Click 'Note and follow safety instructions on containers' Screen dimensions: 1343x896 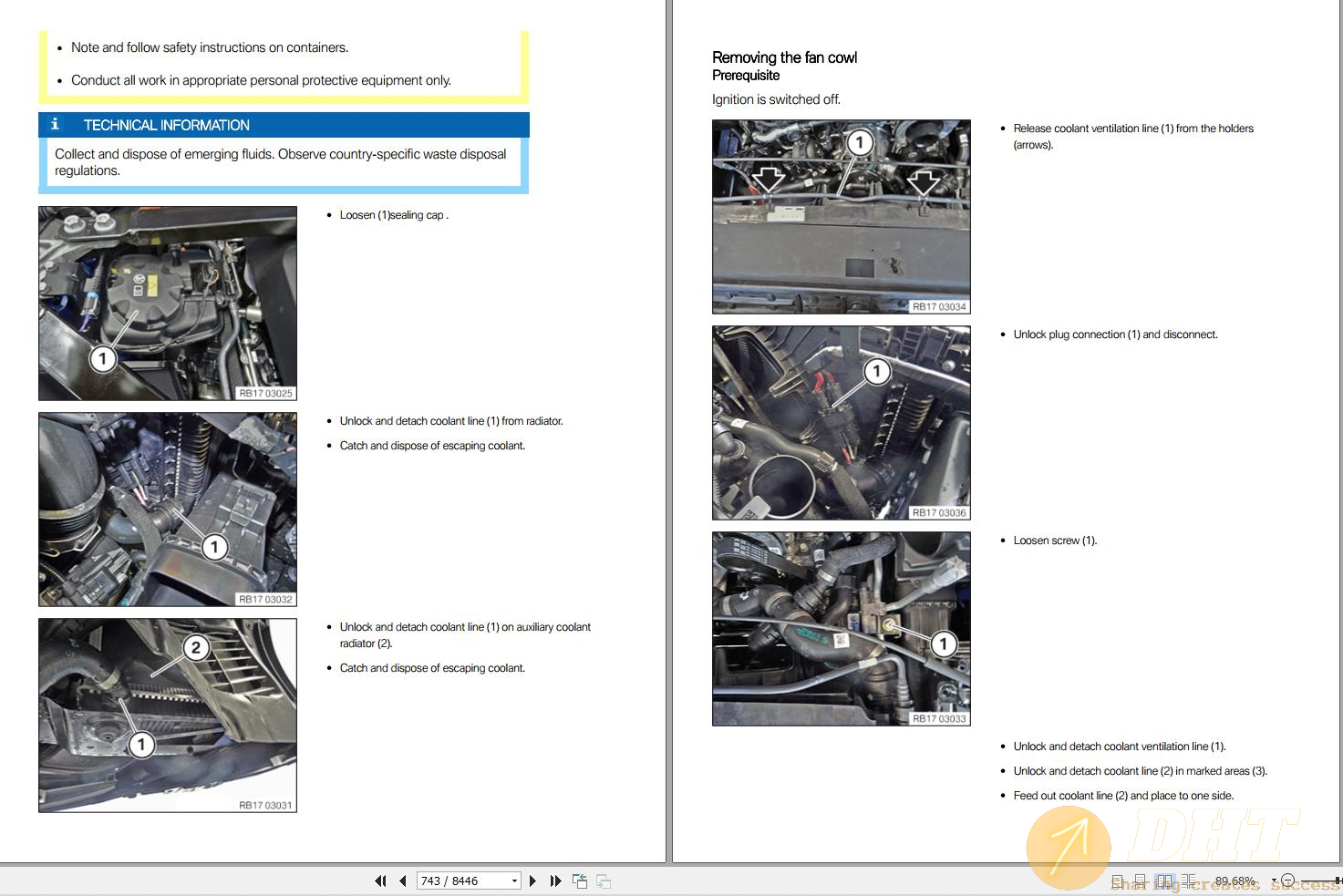click(x=210, y=47)
